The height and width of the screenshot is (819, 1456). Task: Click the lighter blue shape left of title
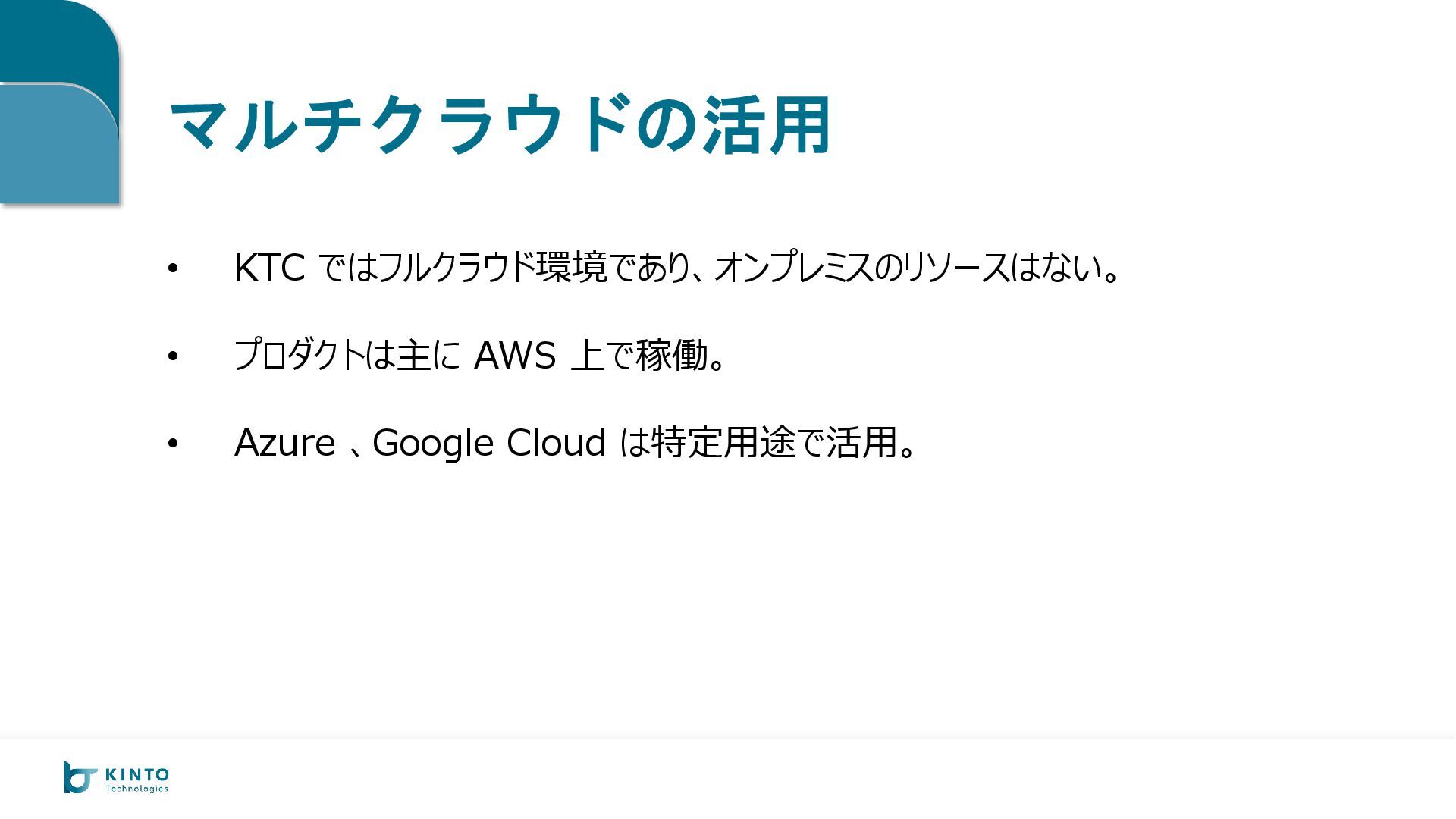click(57, 144)
